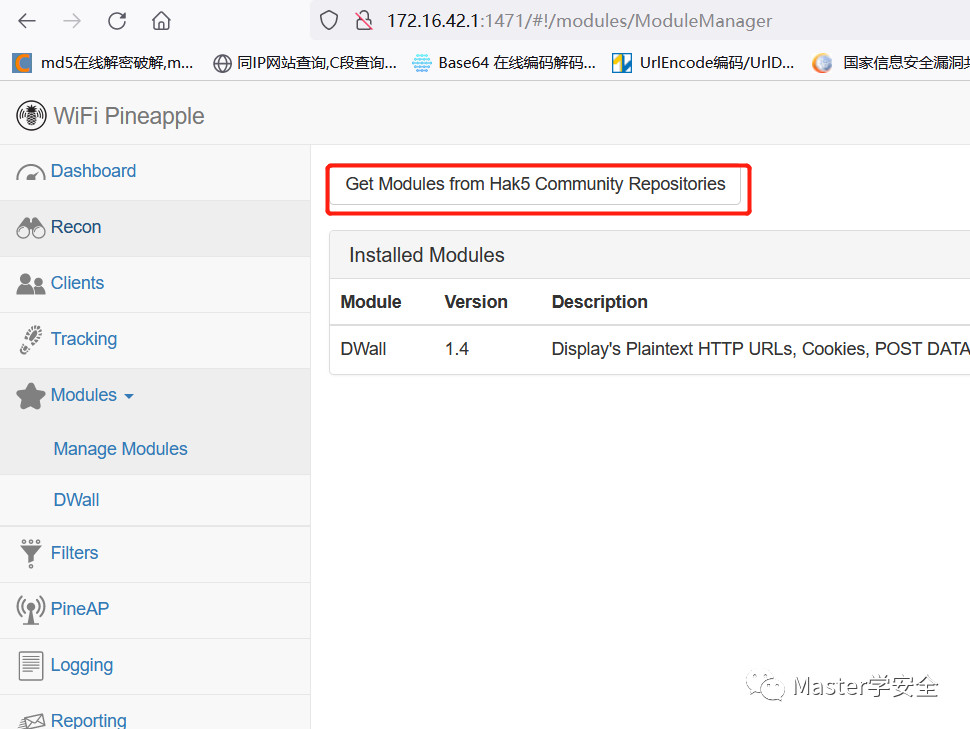Go to browser home page

click(161, 21)
